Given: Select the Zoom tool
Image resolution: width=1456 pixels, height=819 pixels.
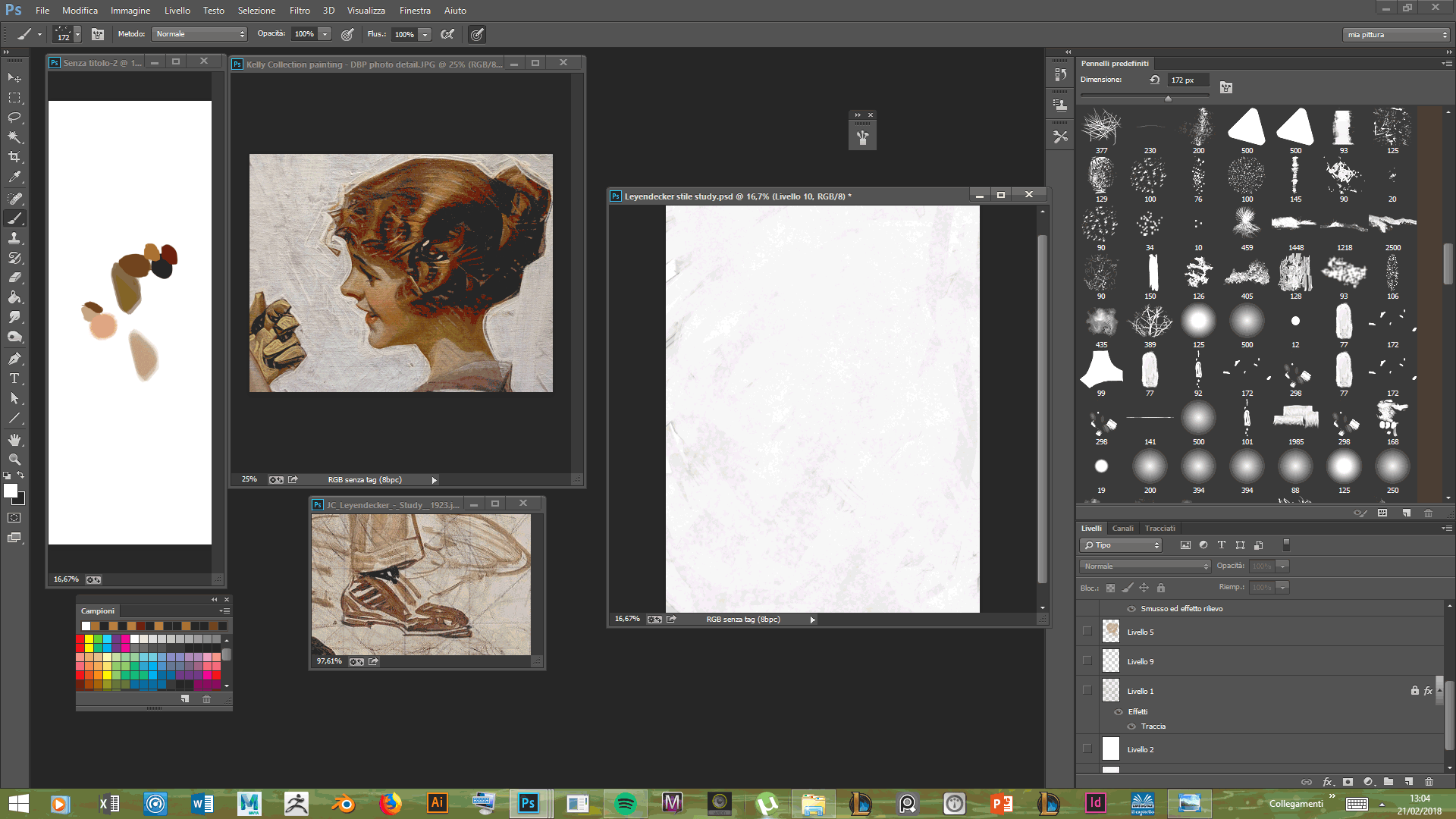Looking at the screenshot, I should pos(14,460).
